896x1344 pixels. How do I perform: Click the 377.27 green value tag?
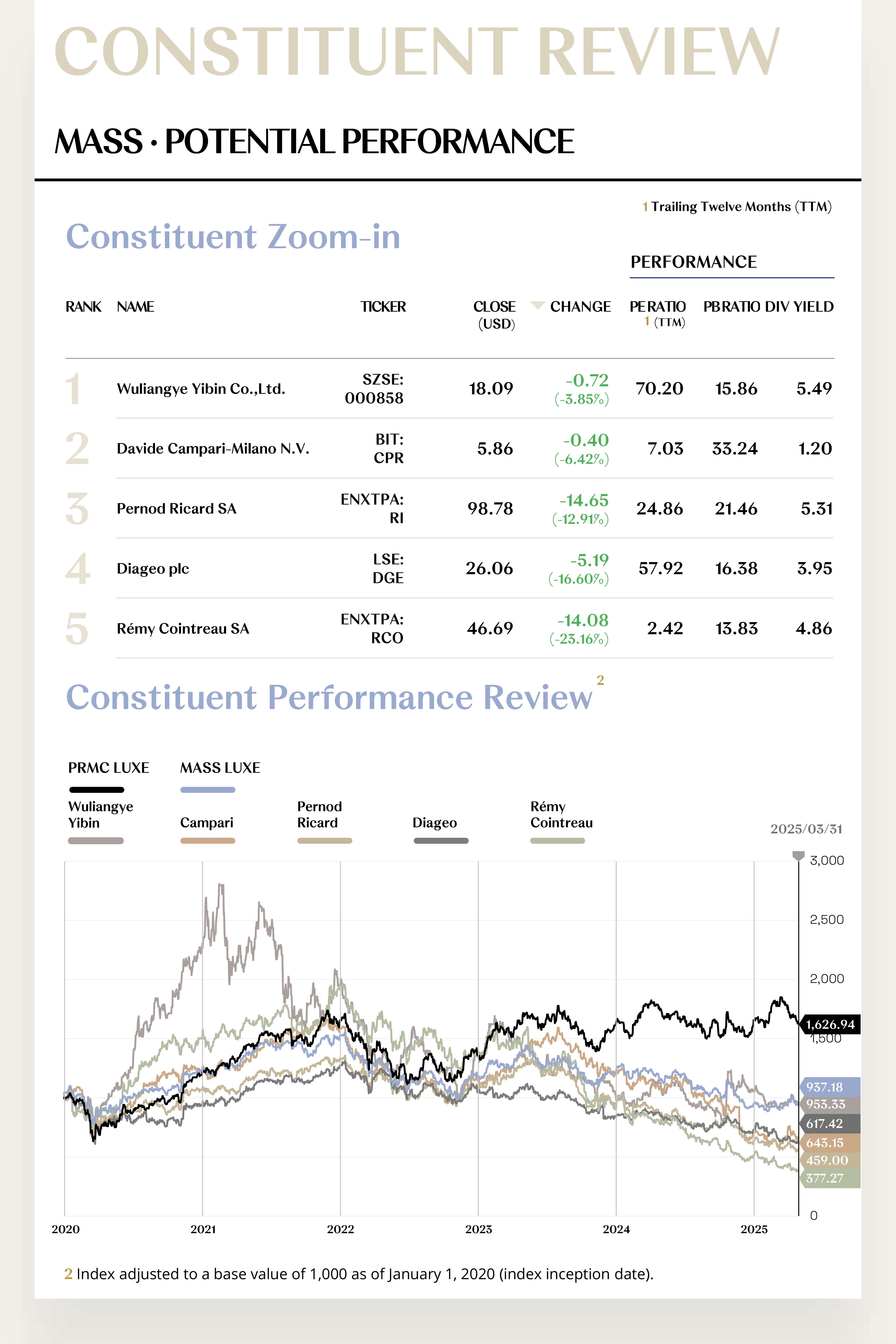pos(830,1178)
